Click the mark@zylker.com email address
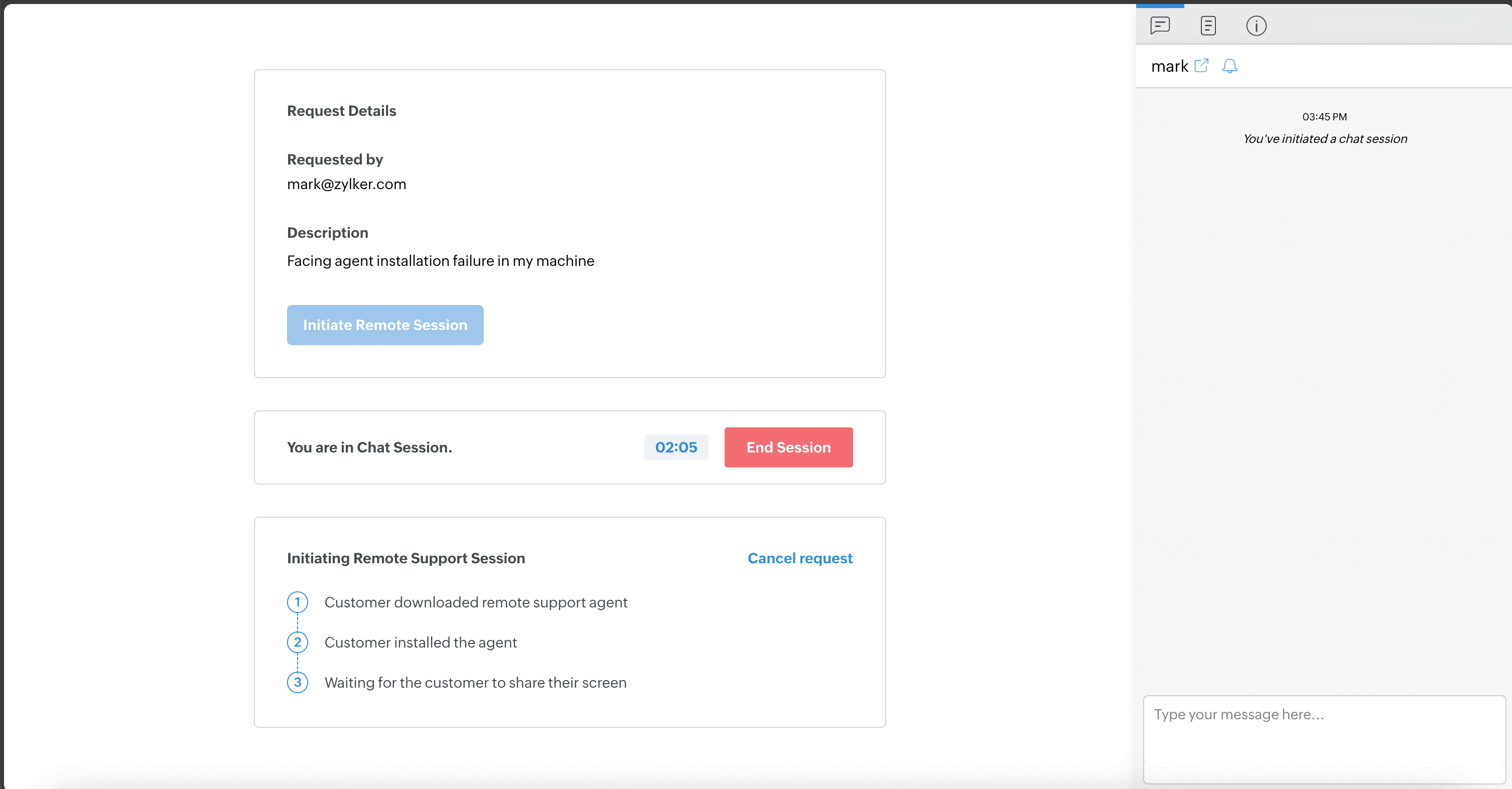The width and height of the screenshot is (1512, 789). (x=347, y=184)
